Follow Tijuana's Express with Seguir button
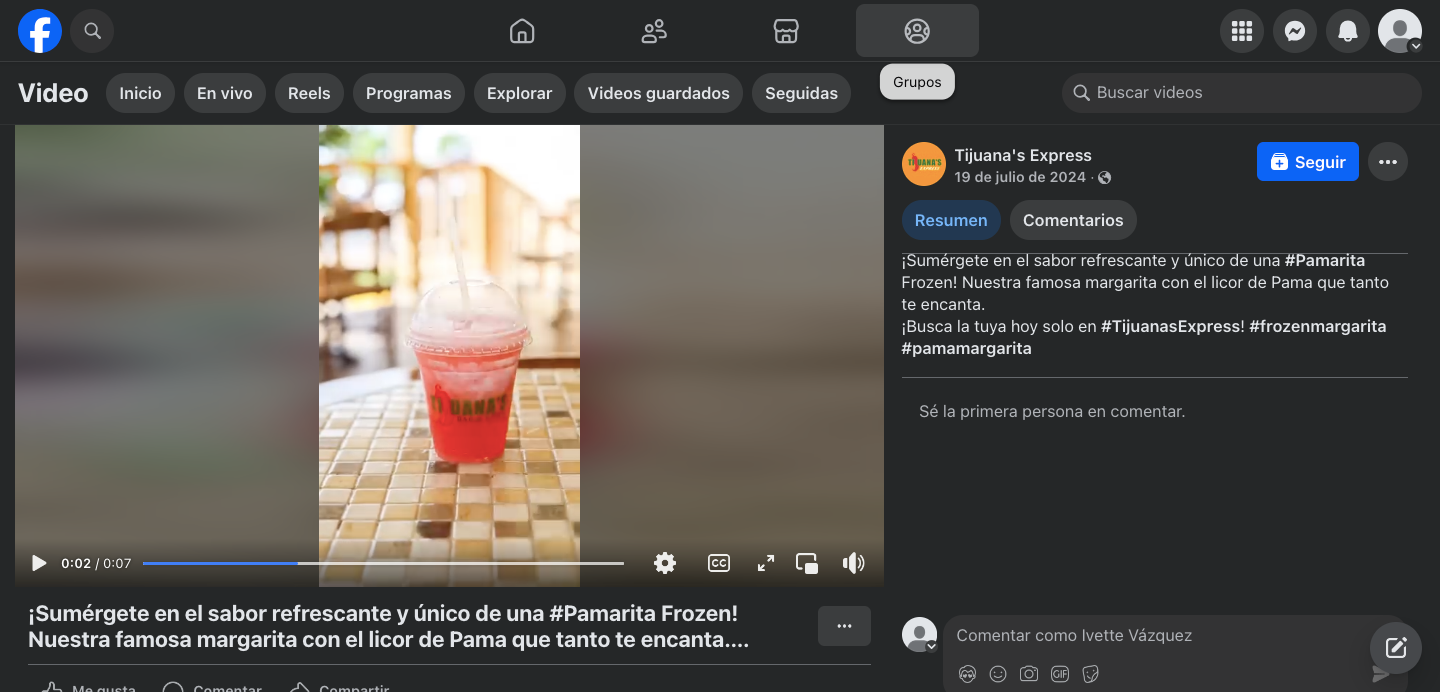 point(1308,162)
